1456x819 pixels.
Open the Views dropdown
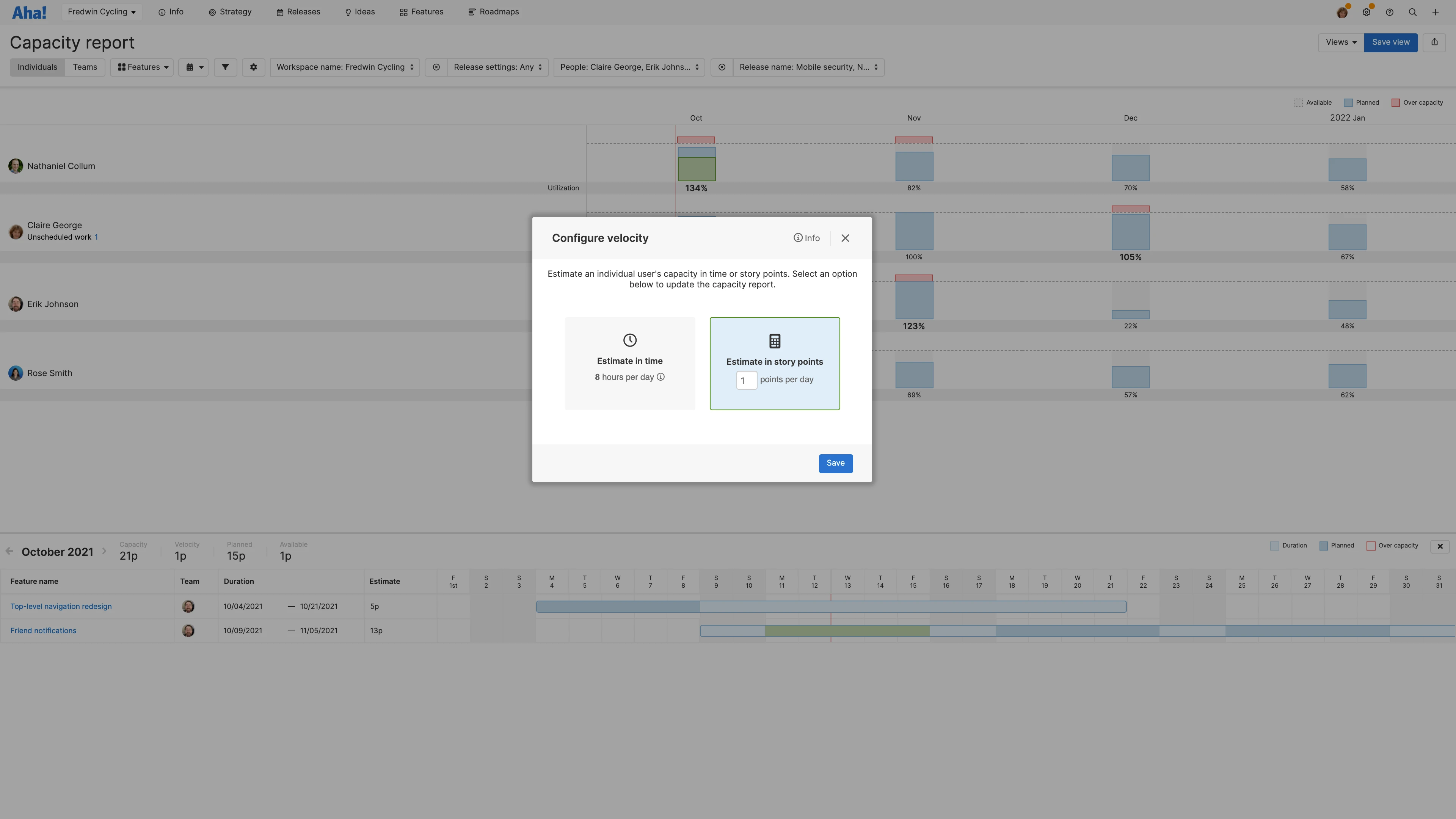(1341, 42)
